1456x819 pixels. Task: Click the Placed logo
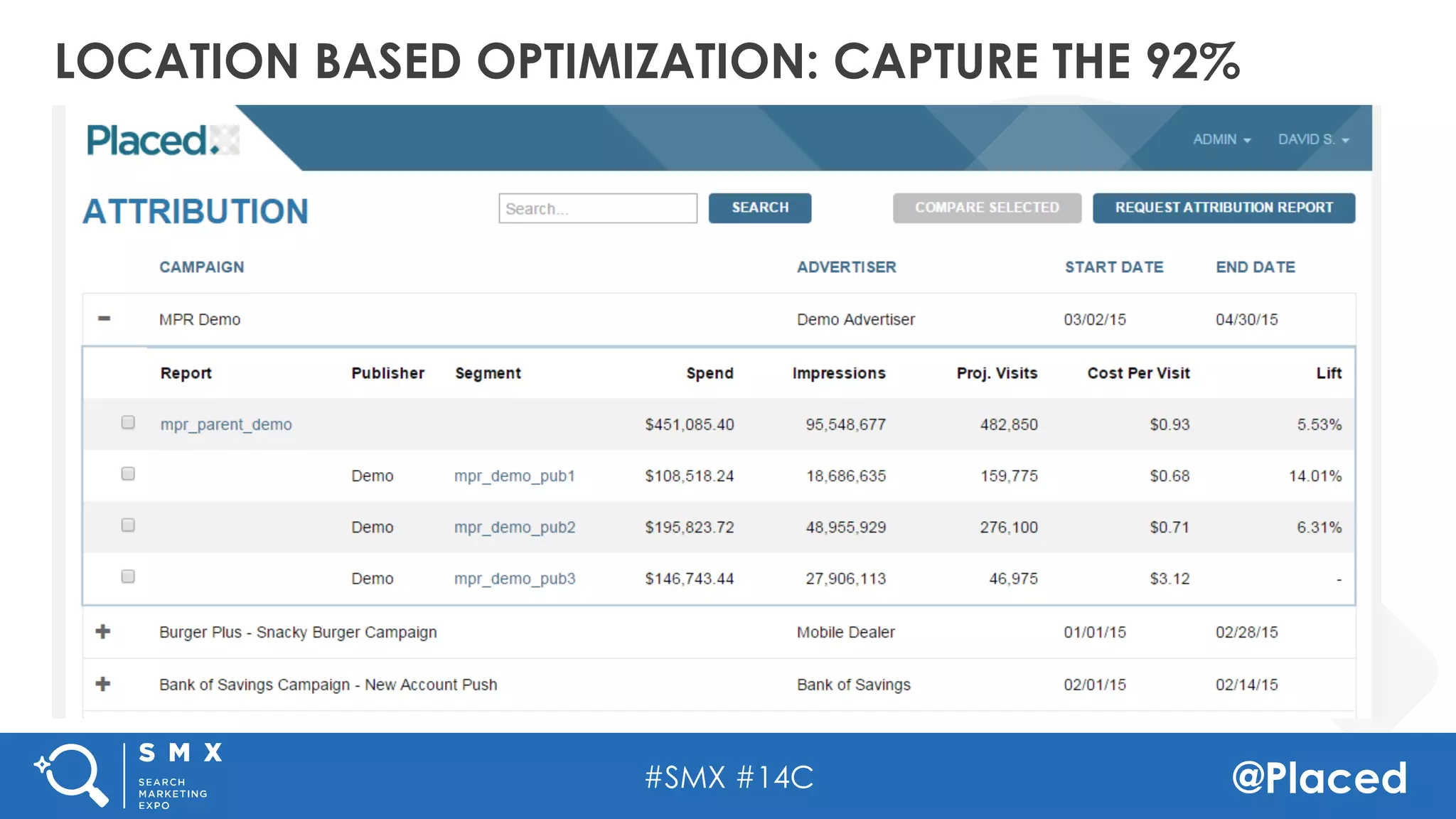tap(163, 140)
